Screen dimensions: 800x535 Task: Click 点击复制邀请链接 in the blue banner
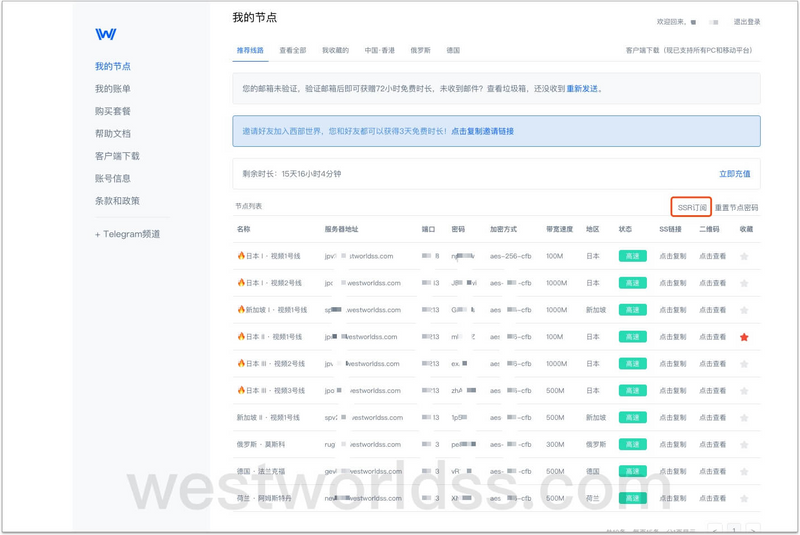pos(482,131)
